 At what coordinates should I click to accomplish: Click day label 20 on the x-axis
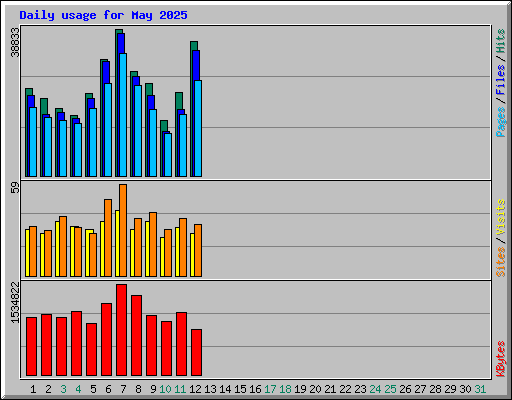coord(315,389)
